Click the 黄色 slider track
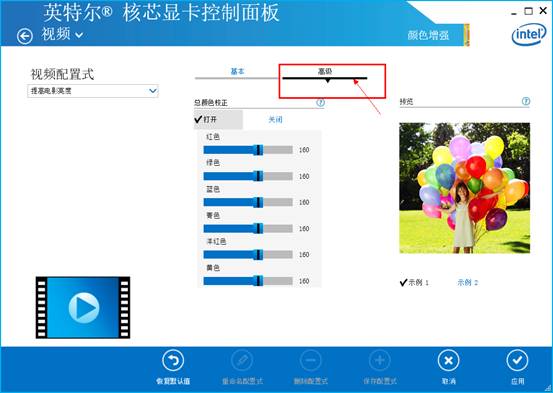 tap(248, 281)
